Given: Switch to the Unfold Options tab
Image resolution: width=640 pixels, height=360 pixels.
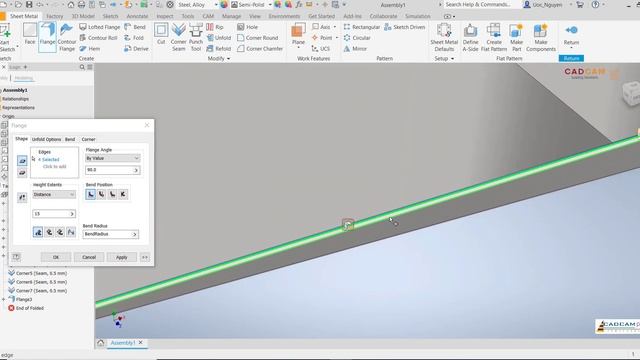Looking at the screenshot, I should [x=47, y=139].
